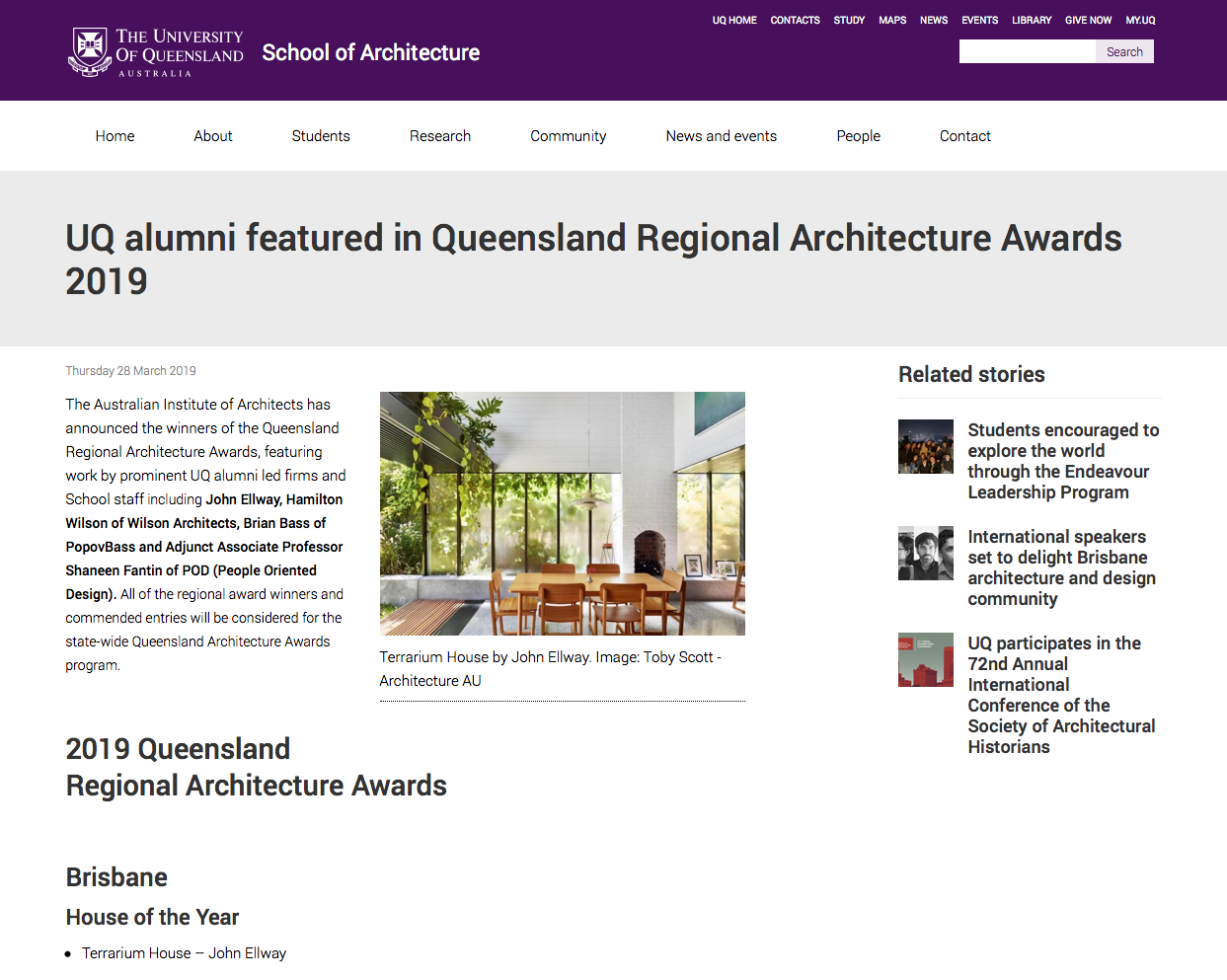Open International speakers set to delight Brisbane story
1227x980 pixels.
(1061, 567)
